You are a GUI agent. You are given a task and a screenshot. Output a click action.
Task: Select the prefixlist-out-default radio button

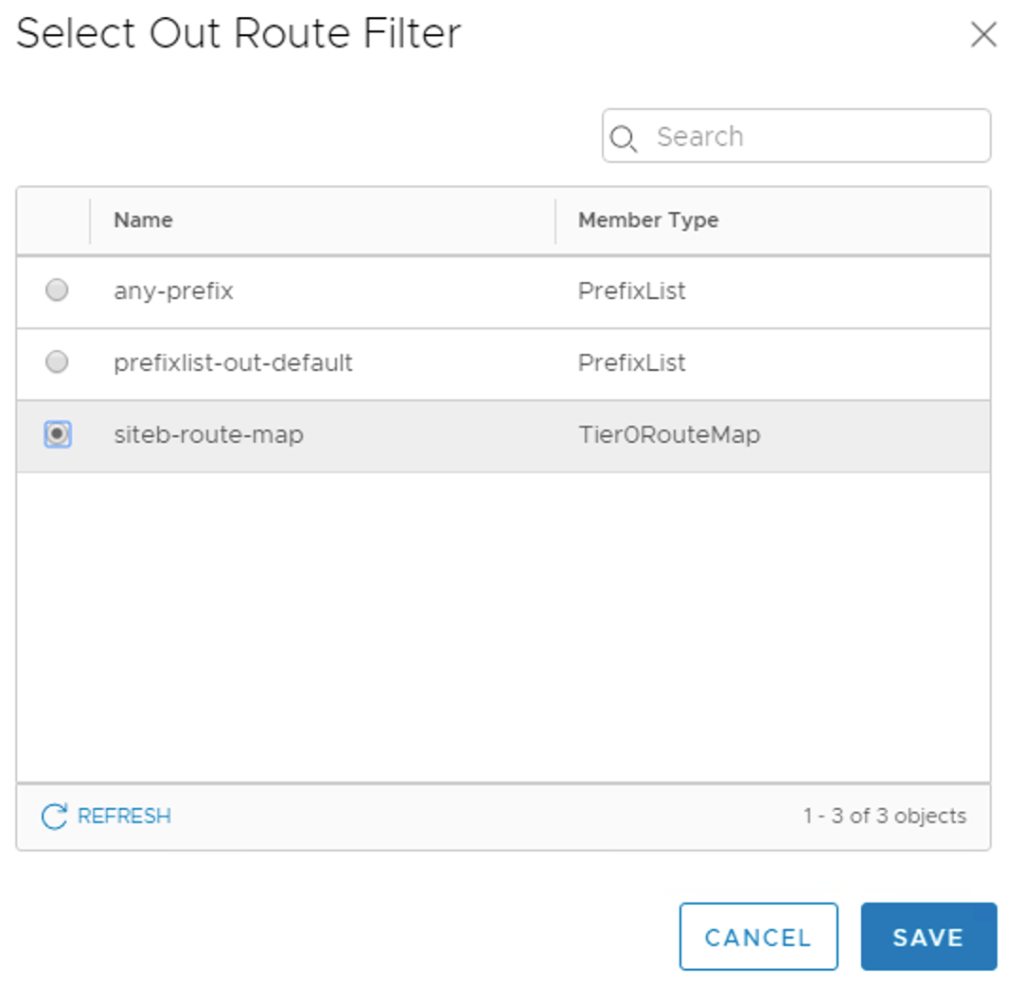point(57,363)
